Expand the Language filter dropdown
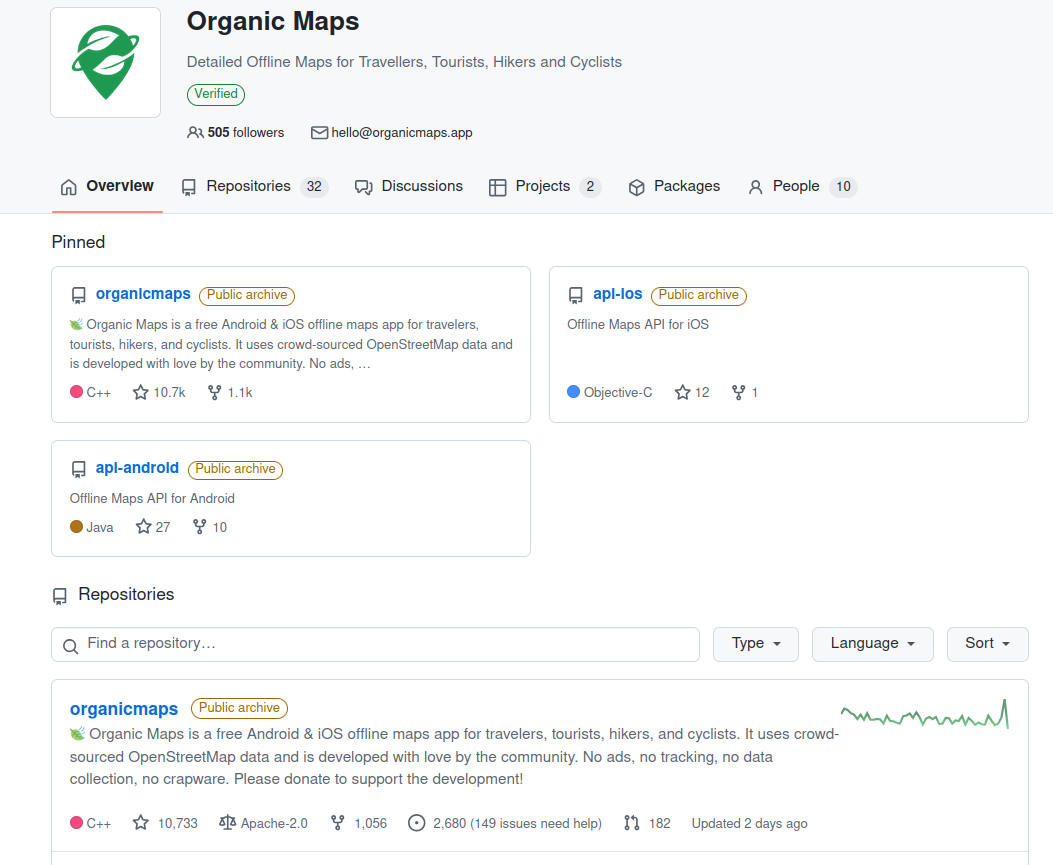This screenshot has width=1053, height=865. (872, 645)
